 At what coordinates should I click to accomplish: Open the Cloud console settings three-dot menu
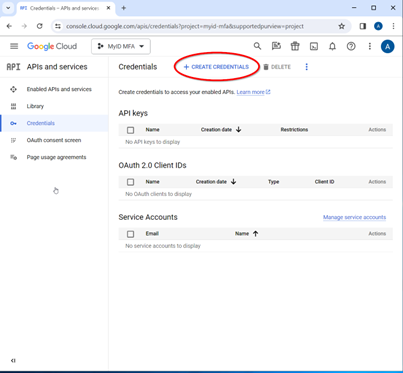[x=370, y=46]
